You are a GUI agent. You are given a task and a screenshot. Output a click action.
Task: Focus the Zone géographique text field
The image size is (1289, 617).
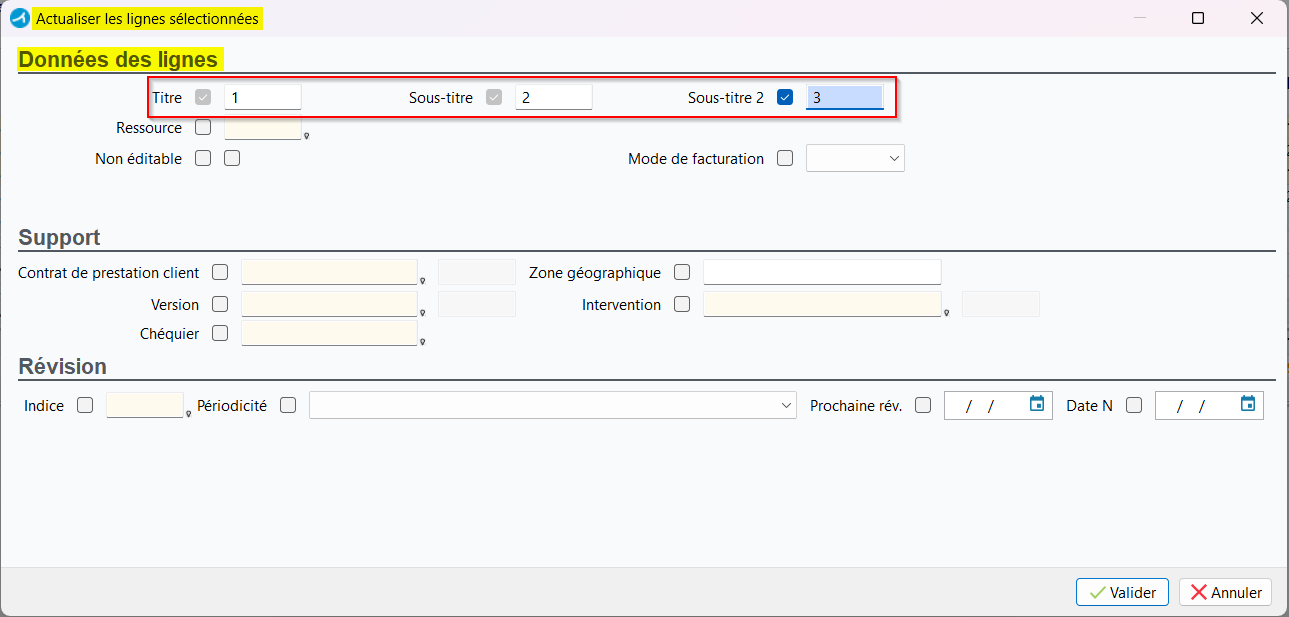click(821, 272)
